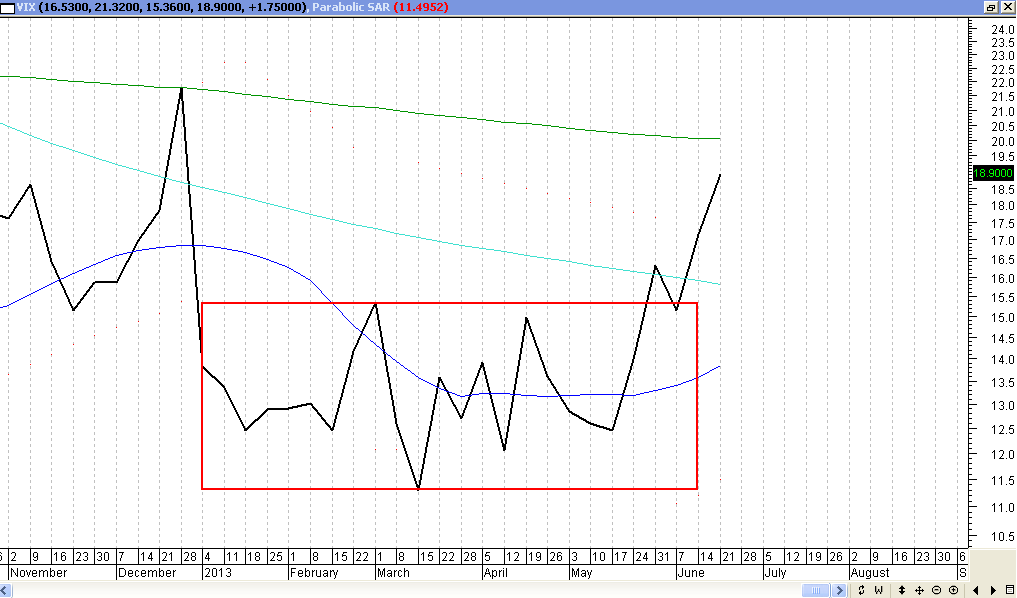The image size is (1017, 598).
Task: Click the vertical double-arrow scale icon
Action: (x=902, y=590)
